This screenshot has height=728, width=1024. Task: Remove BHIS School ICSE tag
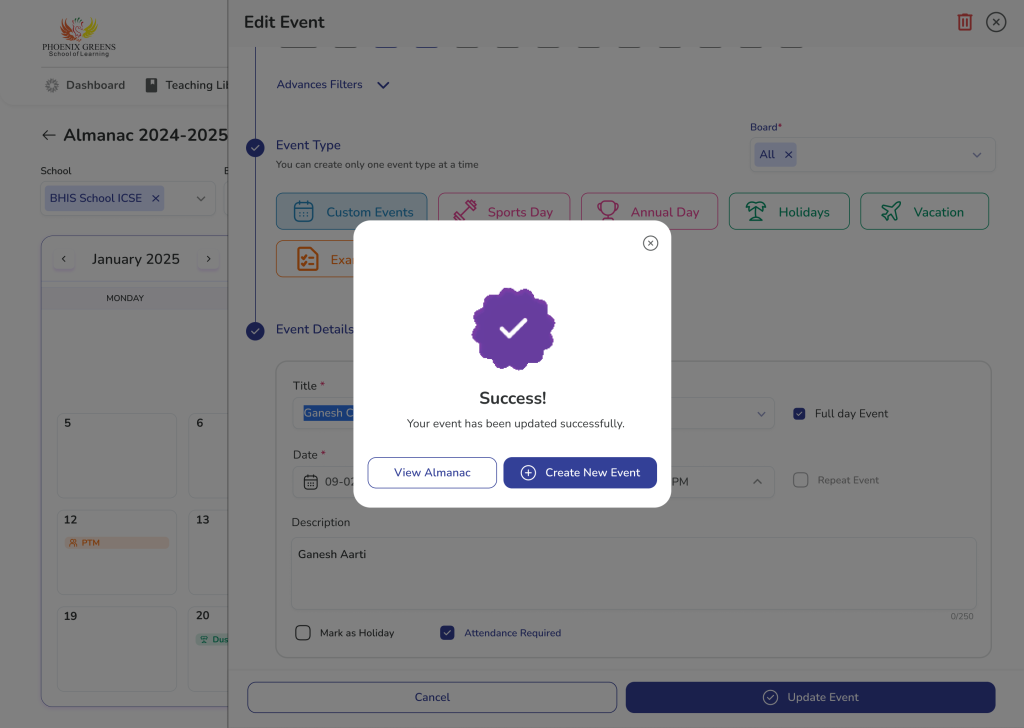155,198
